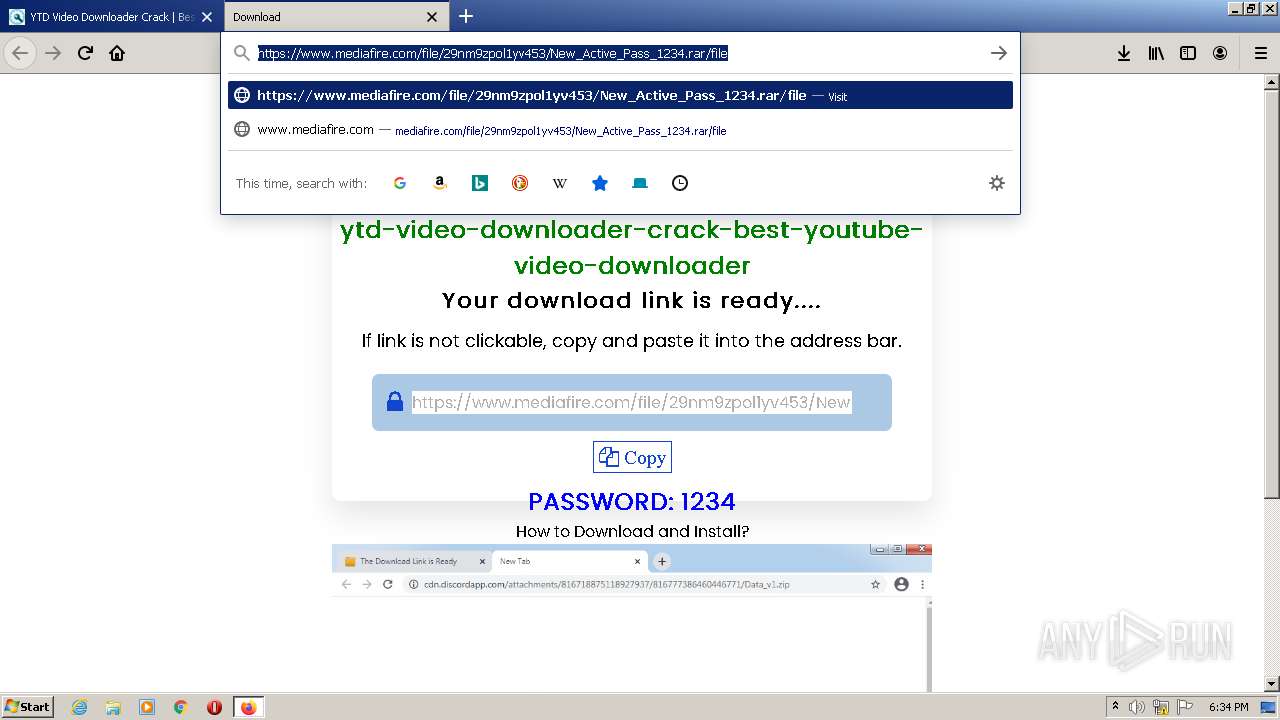Viewport: 1280px width, 720px height.
Task: Select the Download tab
Action: click(335, 17)
